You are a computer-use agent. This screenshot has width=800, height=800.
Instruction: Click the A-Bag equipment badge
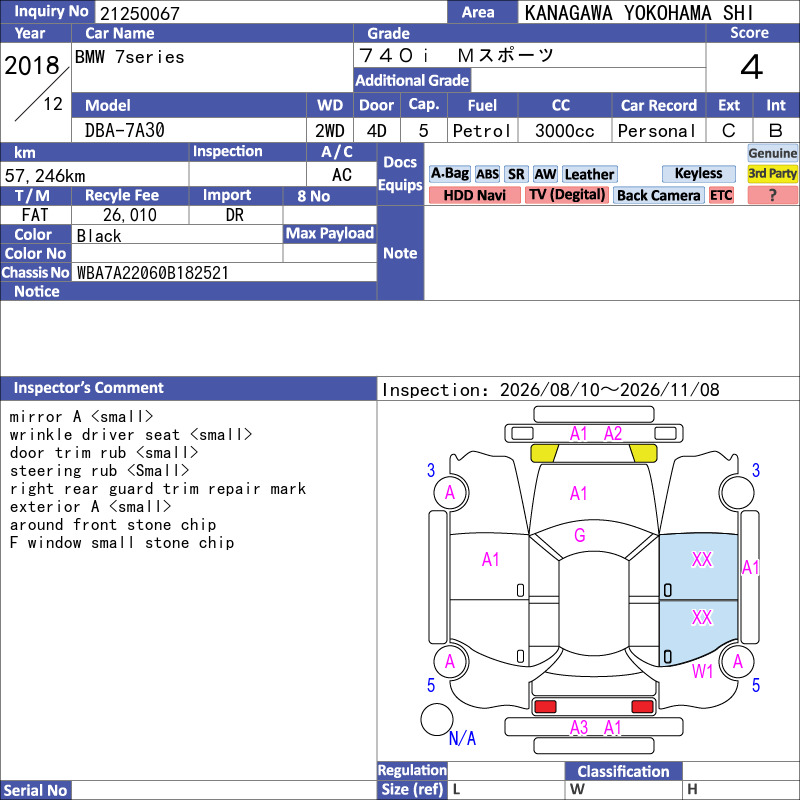tap(449, 174)
